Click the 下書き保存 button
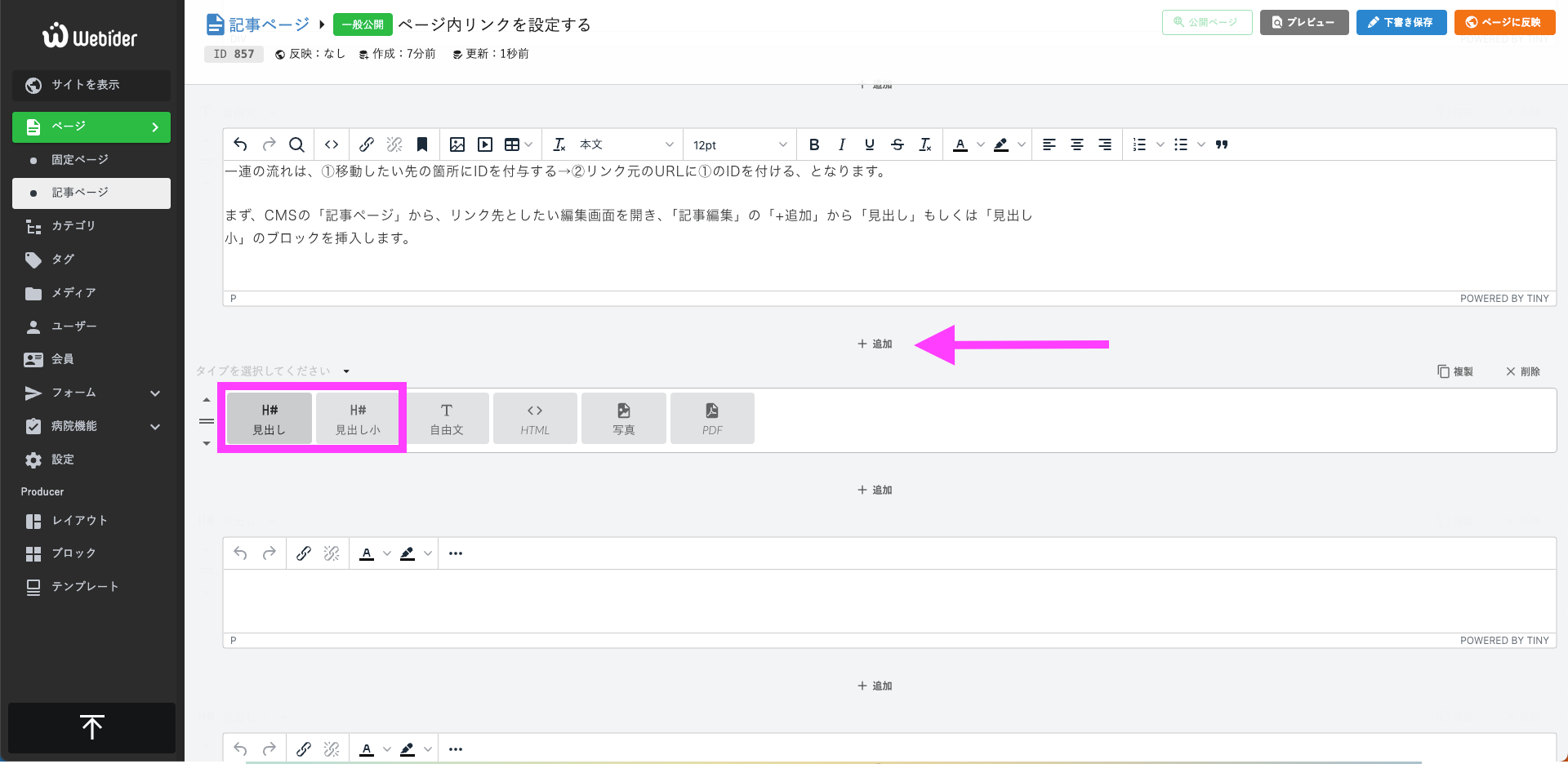Screen dimensions: 1568x764 1401,22
